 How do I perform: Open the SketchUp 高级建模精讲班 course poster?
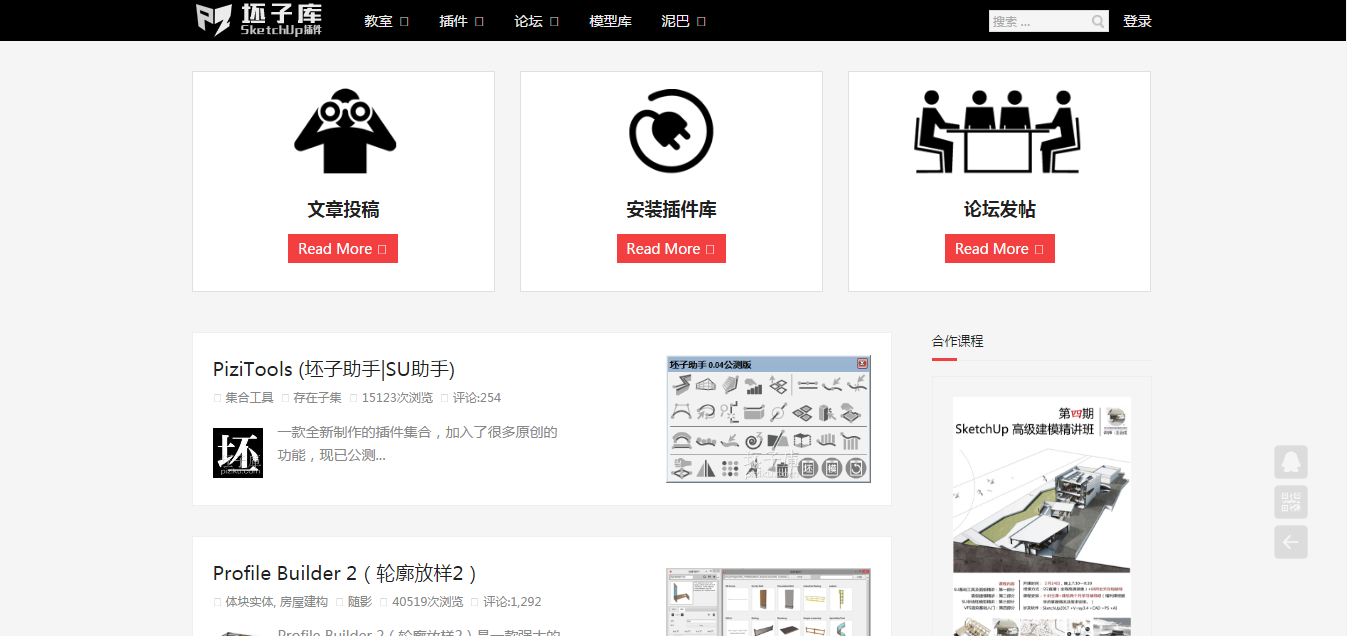tap(1041, 516)
